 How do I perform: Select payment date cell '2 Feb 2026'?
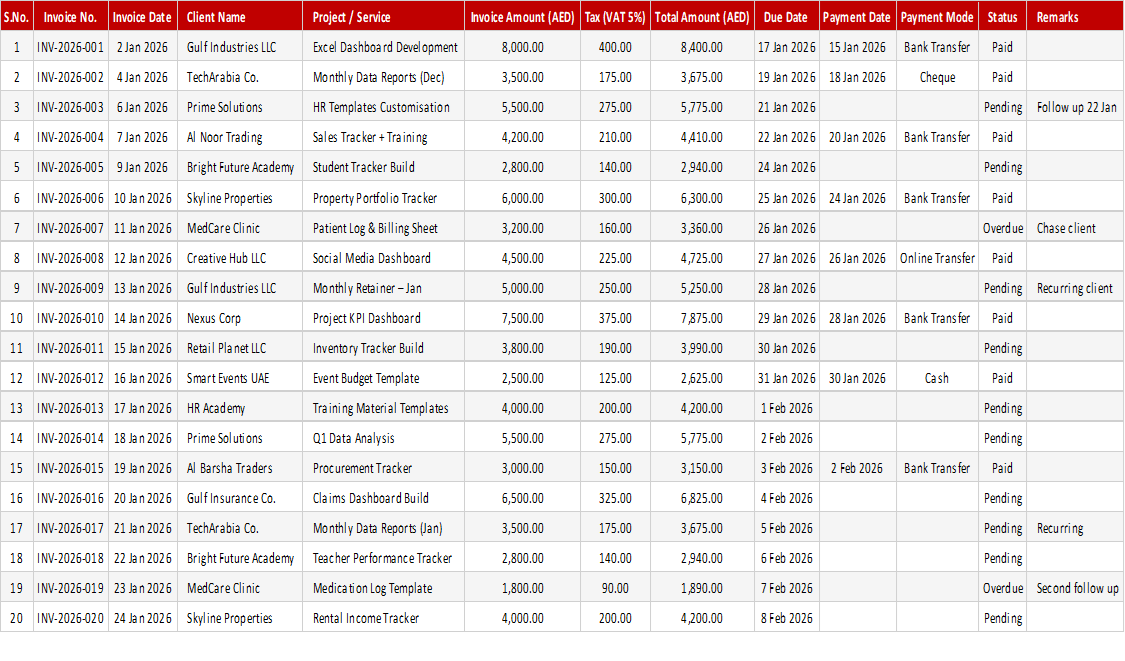click(857, 468)
